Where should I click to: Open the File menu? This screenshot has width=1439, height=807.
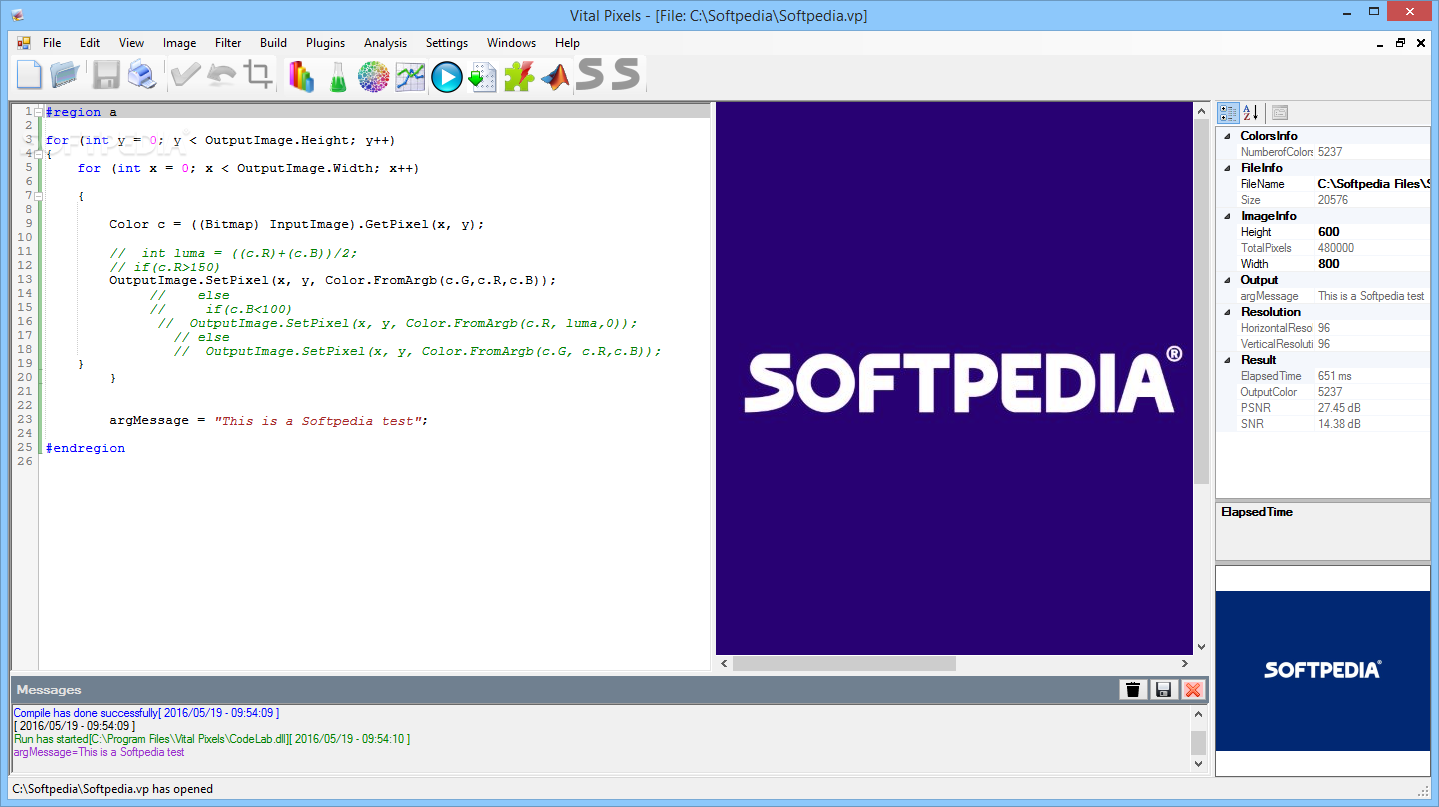pyautogui.click(x=52, y=43)
